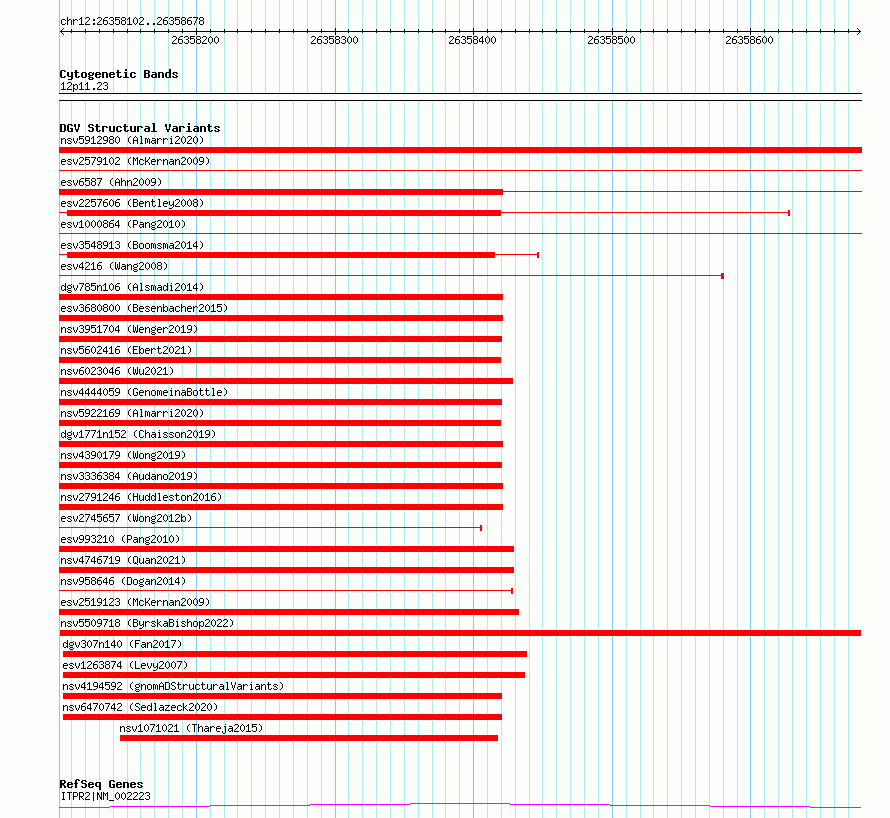Open esv3680800 (Besenbacher2015) variant details
The width and height of the screenshot is (890, 818).
[x=144, y=308]
